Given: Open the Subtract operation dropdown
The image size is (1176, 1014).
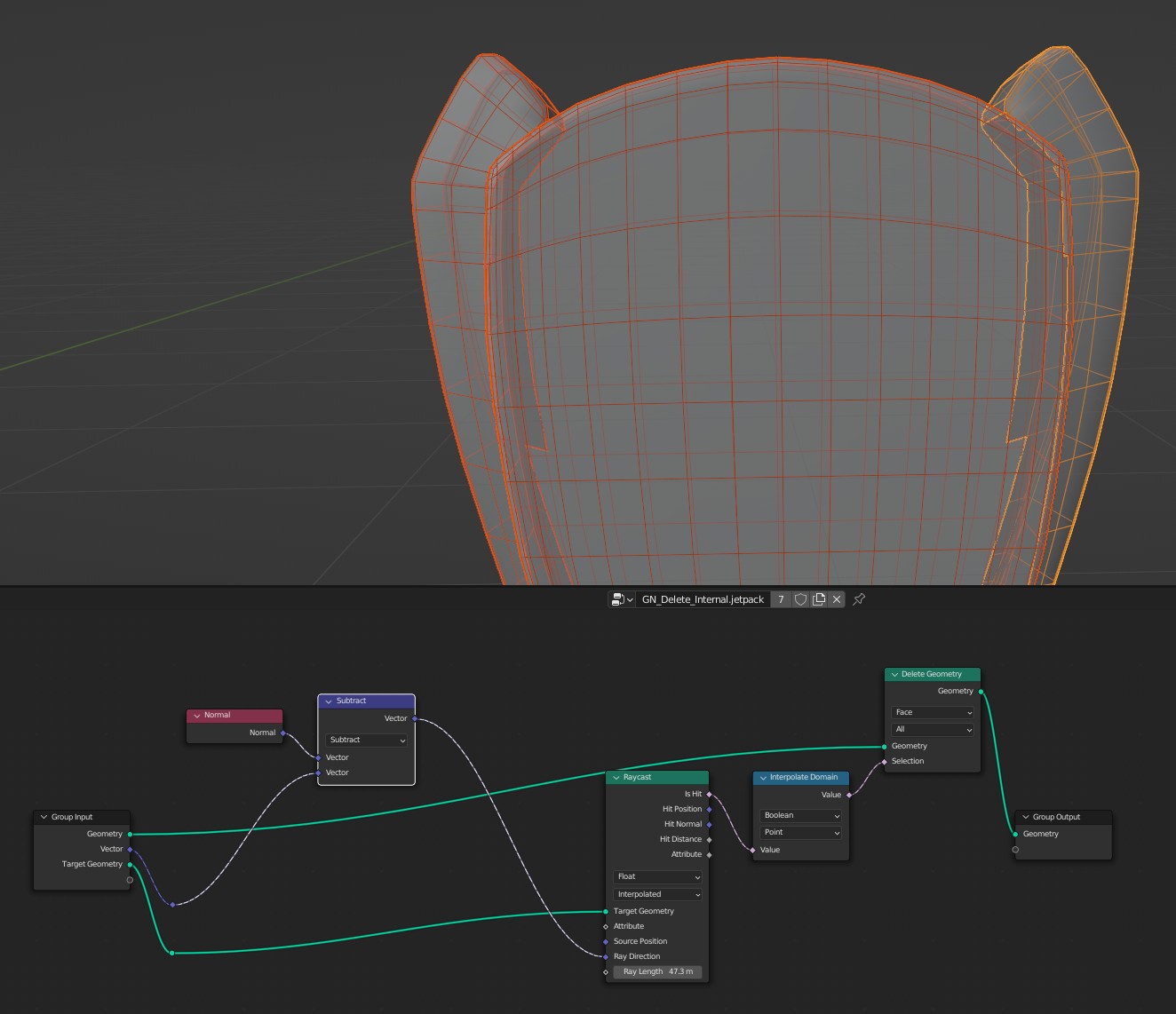Looking at the screenshot, I should (364, 740).
